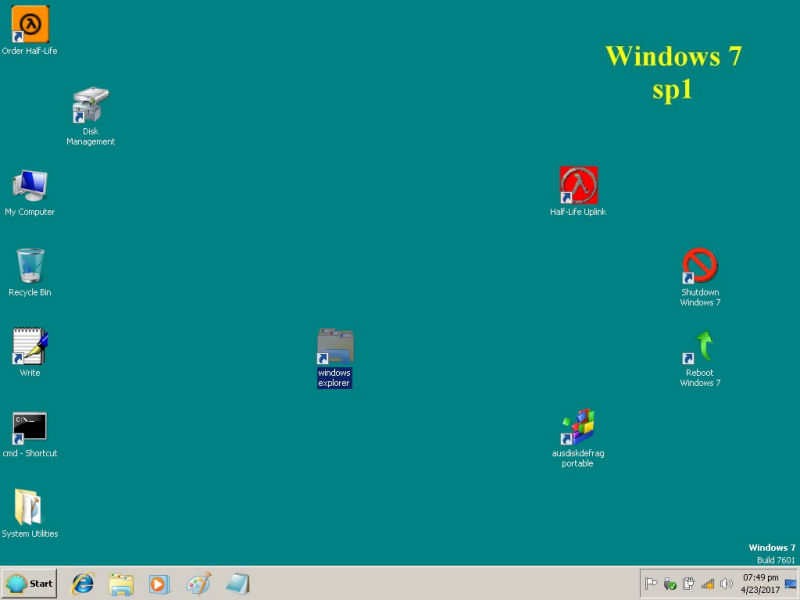Click the power plug tray icon
The image size is (800, 600).
[688, 583]
